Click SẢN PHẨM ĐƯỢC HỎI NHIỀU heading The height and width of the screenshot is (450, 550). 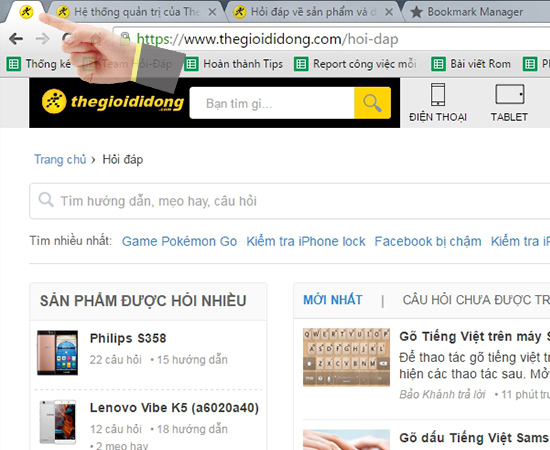pos(143,301)
